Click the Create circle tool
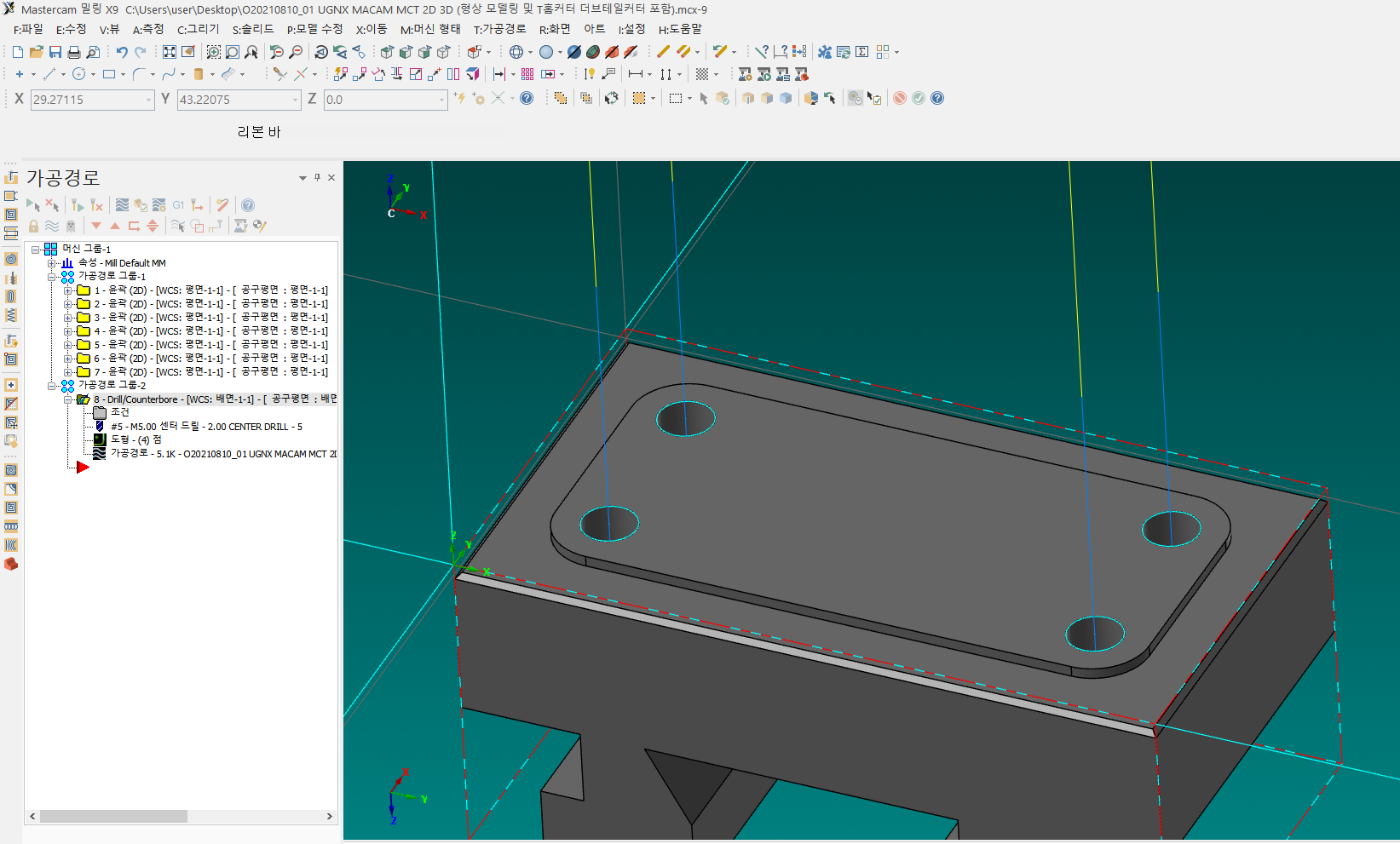Image resolution: width=1400 pixels, height=844 pixels. point(79,74)
